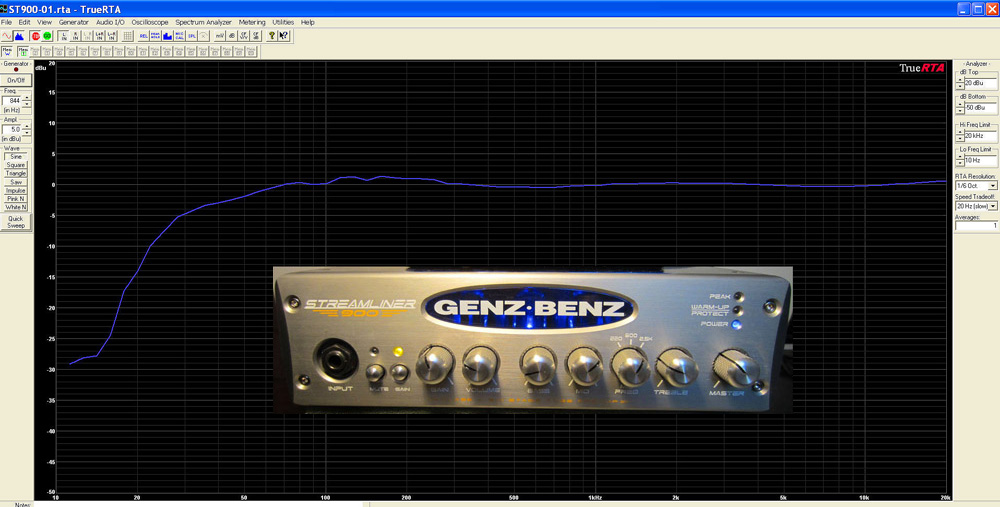Click the dB units icon

(232, 36)
